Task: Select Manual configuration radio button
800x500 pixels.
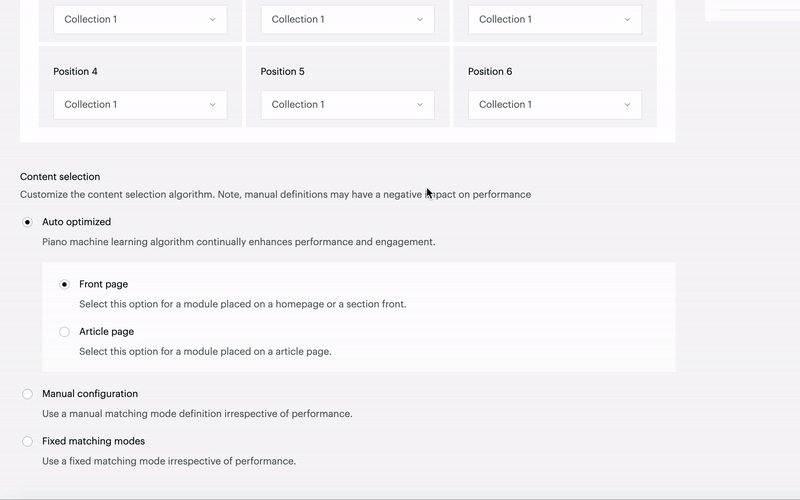Action: click(x=28, y=394)
